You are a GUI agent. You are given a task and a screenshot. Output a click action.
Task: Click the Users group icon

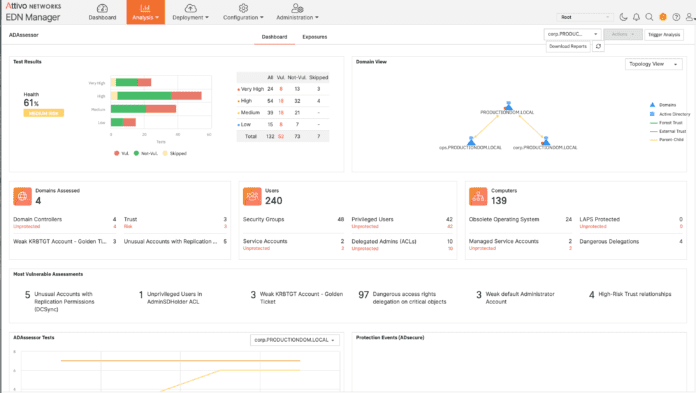(x=252, y=196)
